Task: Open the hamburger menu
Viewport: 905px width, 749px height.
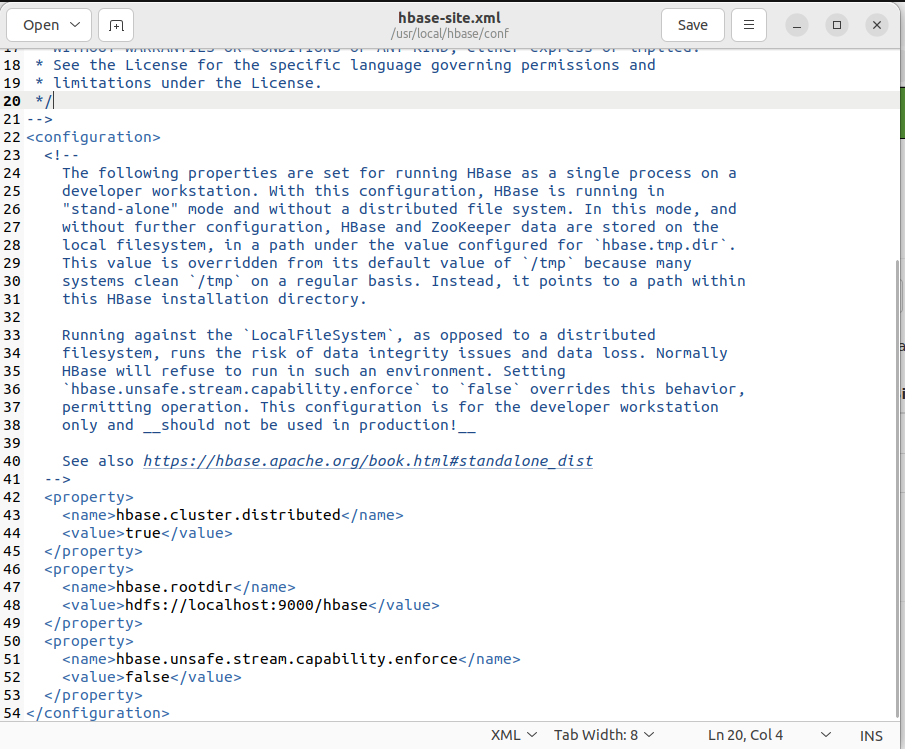Action: (749, 25)
